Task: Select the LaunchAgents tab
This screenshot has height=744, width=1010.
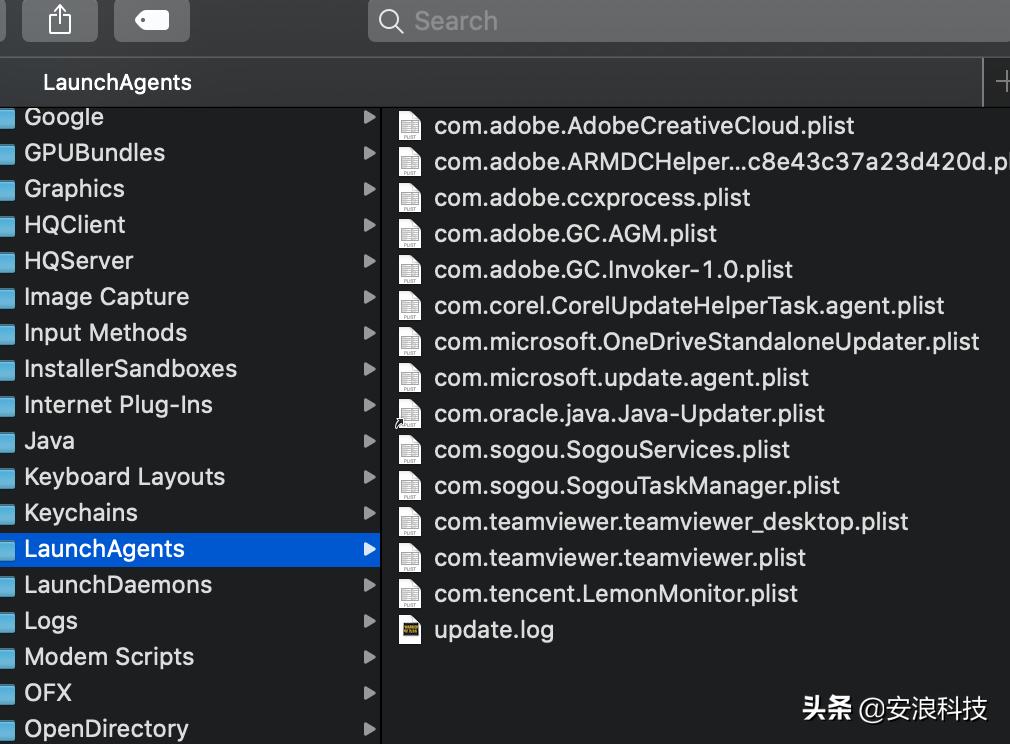Action: tap(117, 83)
